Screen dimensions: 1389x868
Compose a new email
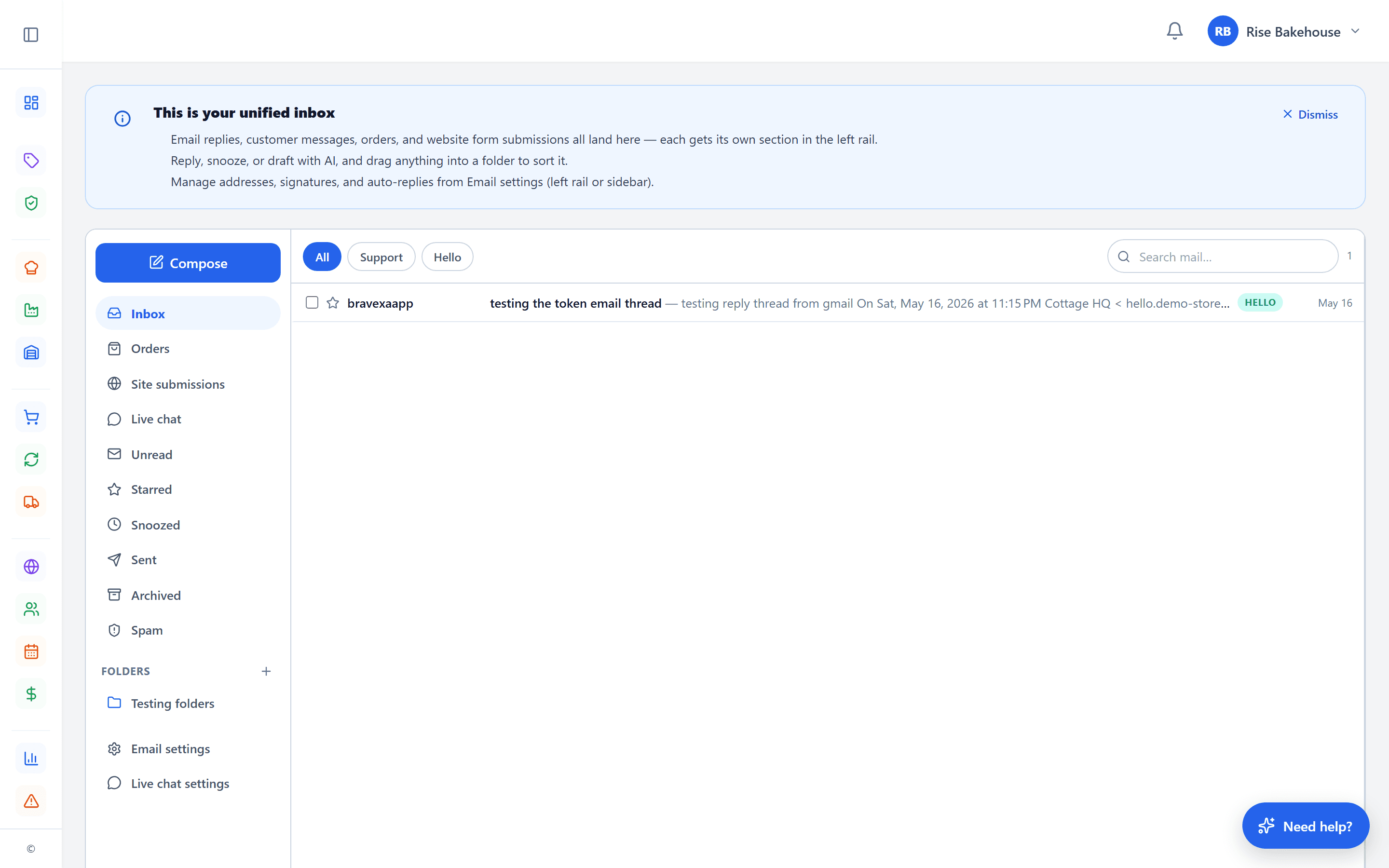click(188, 263)
